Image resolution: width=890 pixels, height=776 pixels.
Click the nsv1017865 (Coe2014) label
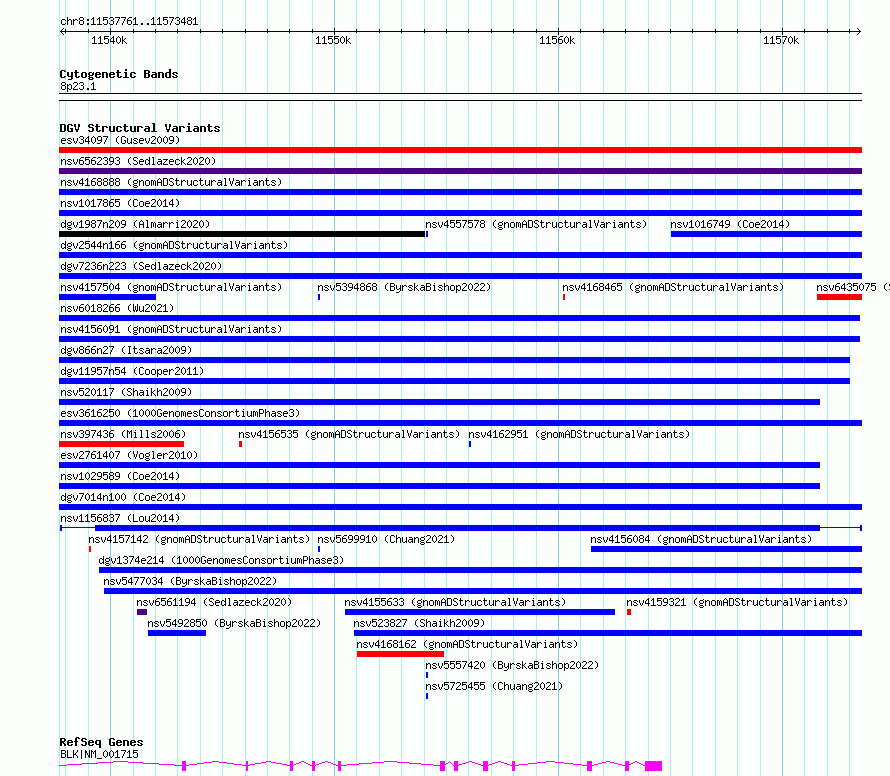pyautogui.click(x=120, y=203)
